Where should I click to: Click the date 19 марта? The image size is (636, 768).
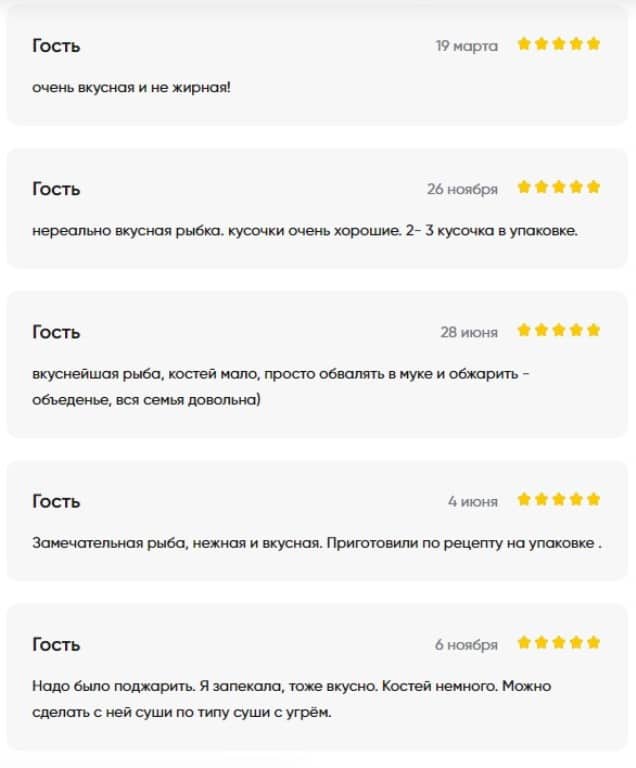(x=466, y=46)
